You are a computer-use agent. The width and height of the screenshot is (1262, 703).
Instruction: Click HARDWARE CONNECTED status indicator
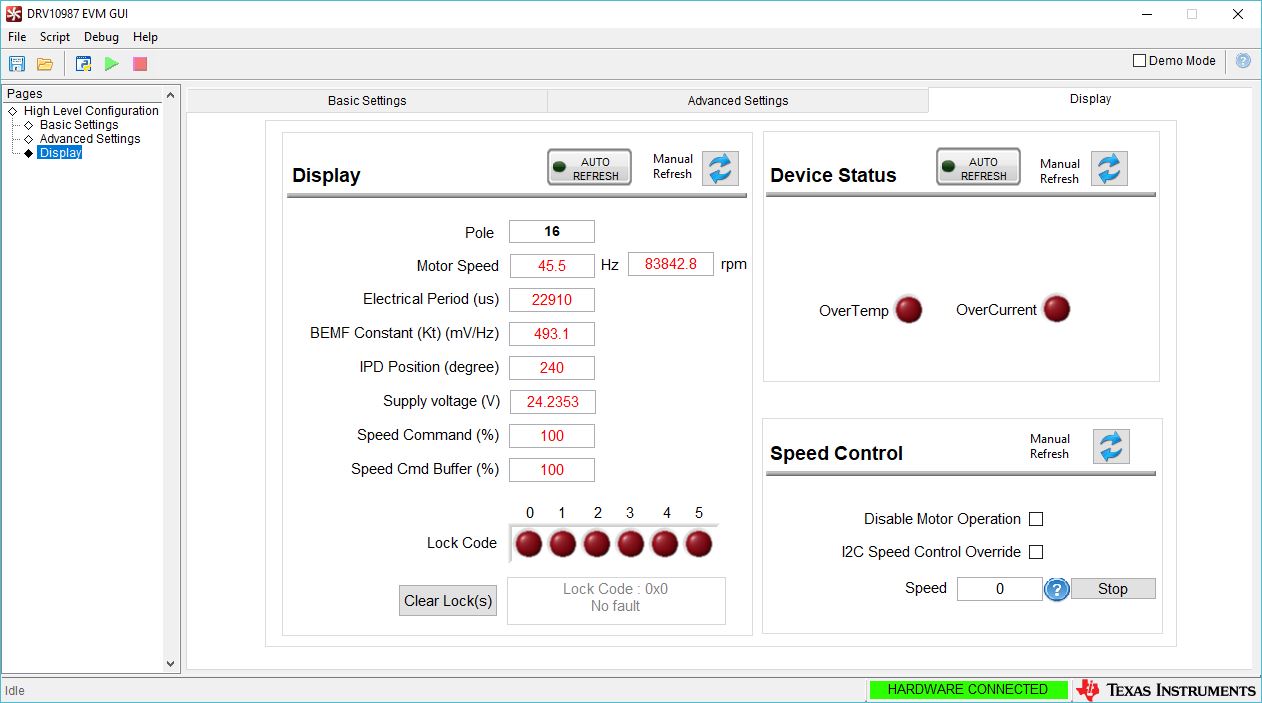tap(967, 690)
